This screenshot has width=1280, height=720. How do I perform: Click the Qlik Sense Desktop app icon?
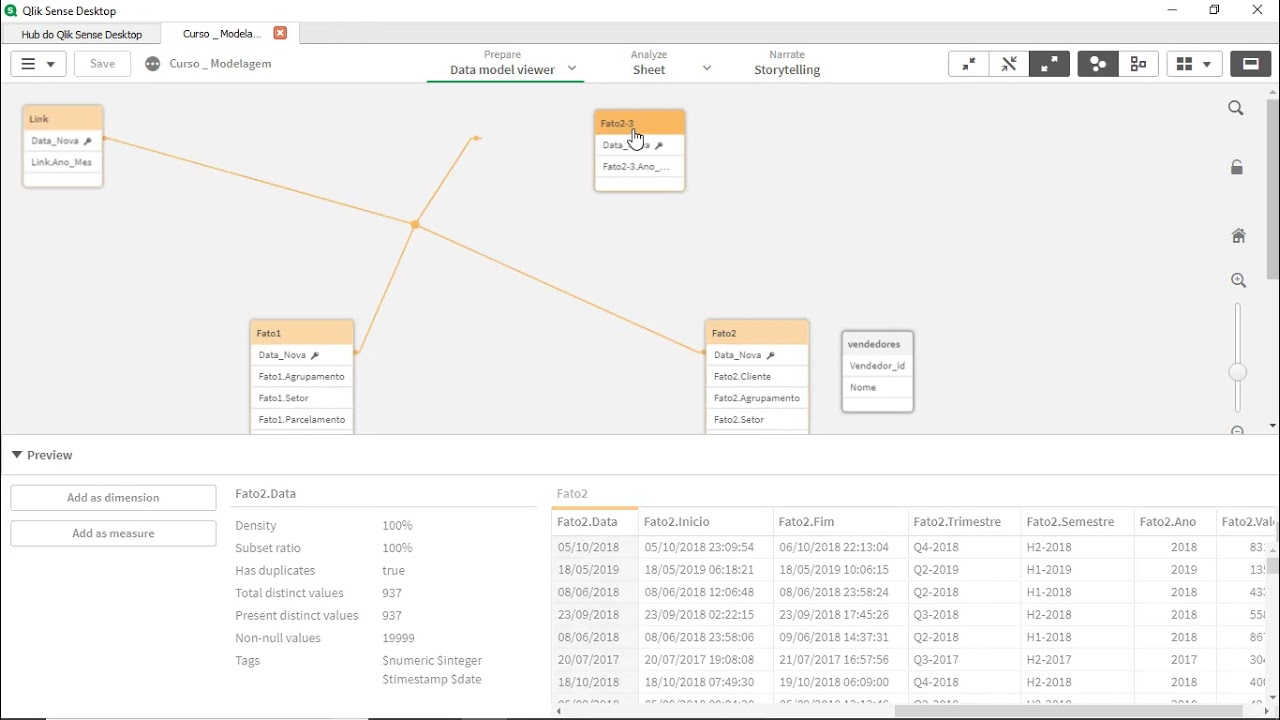(x=11, y=10)
